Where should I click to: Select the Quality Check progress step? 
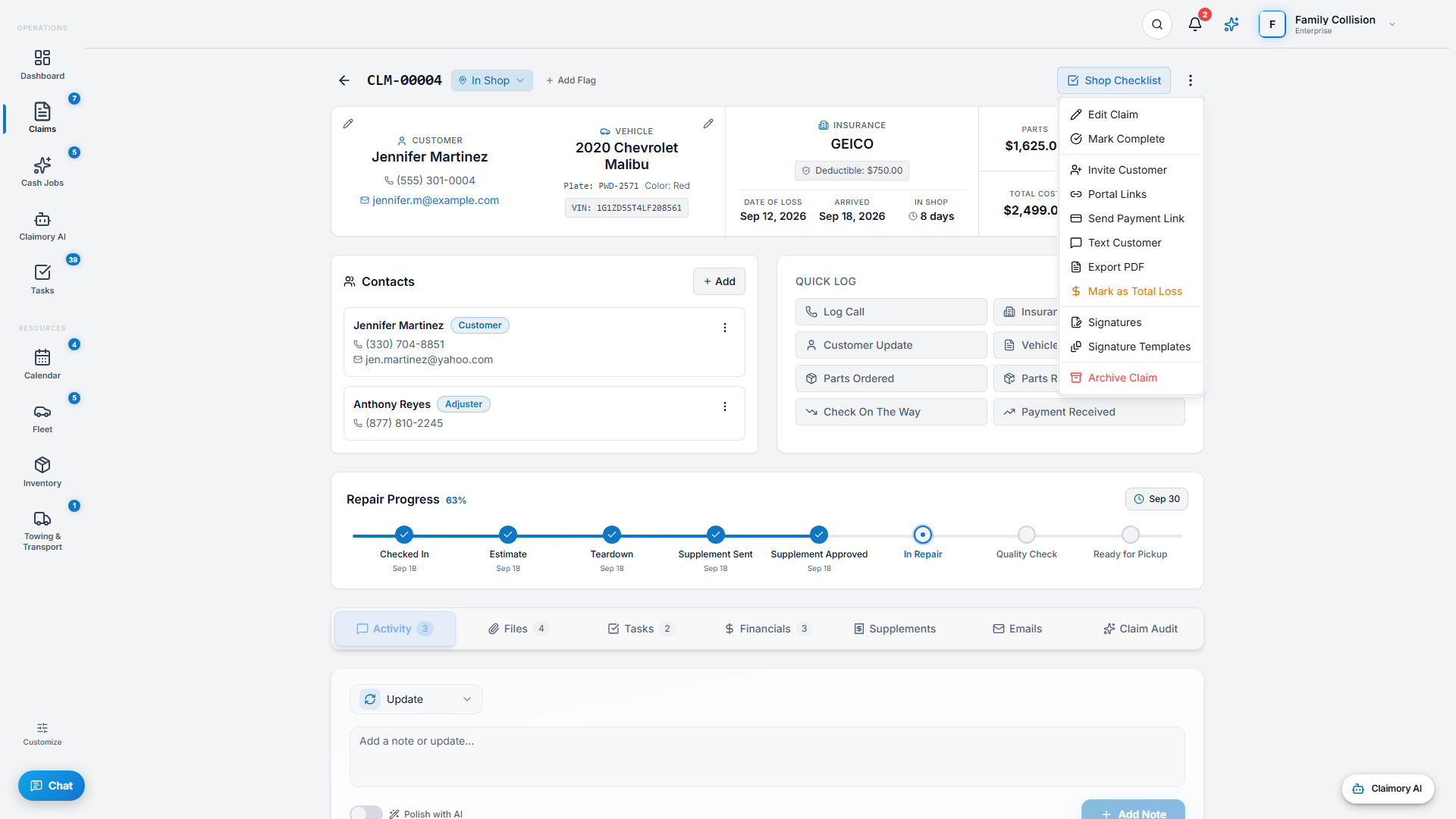1027,535
